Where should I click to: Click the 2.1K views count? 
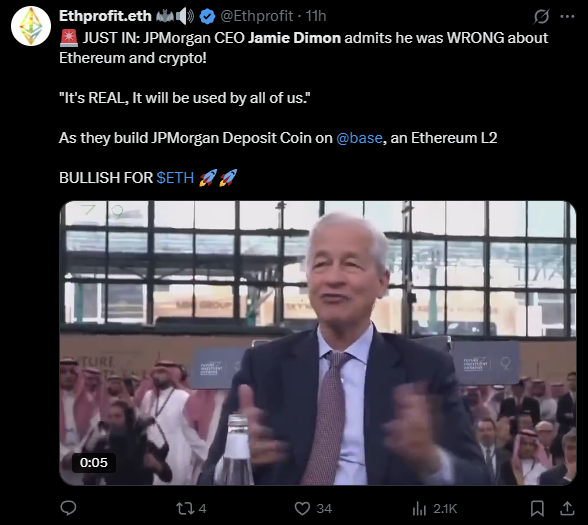445,509
